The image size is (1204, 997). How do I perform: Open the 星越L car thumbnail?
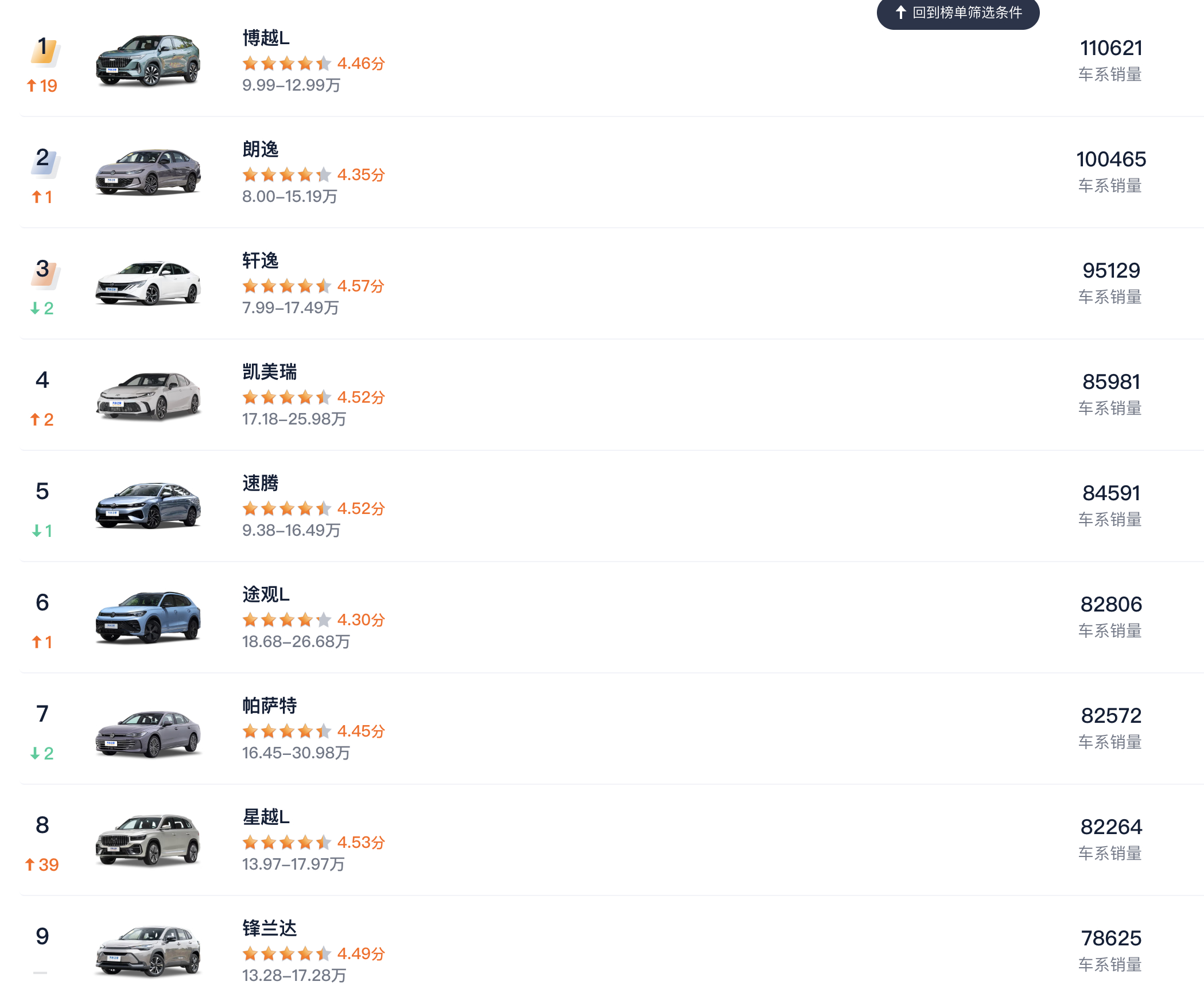coord(148,840)
